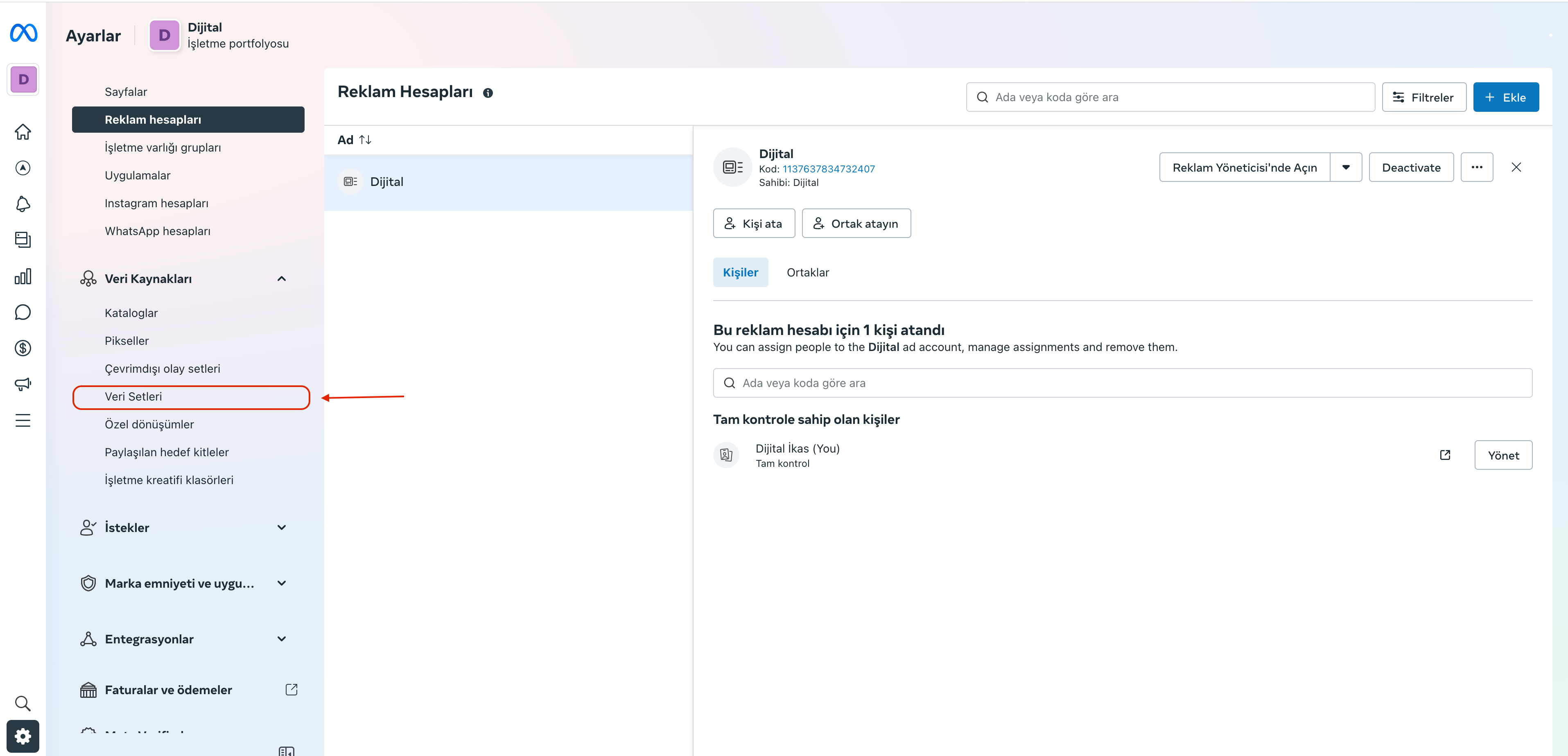Click the search magnifier in left rail
The image size is (1568, 756).
tap(23, 704)
